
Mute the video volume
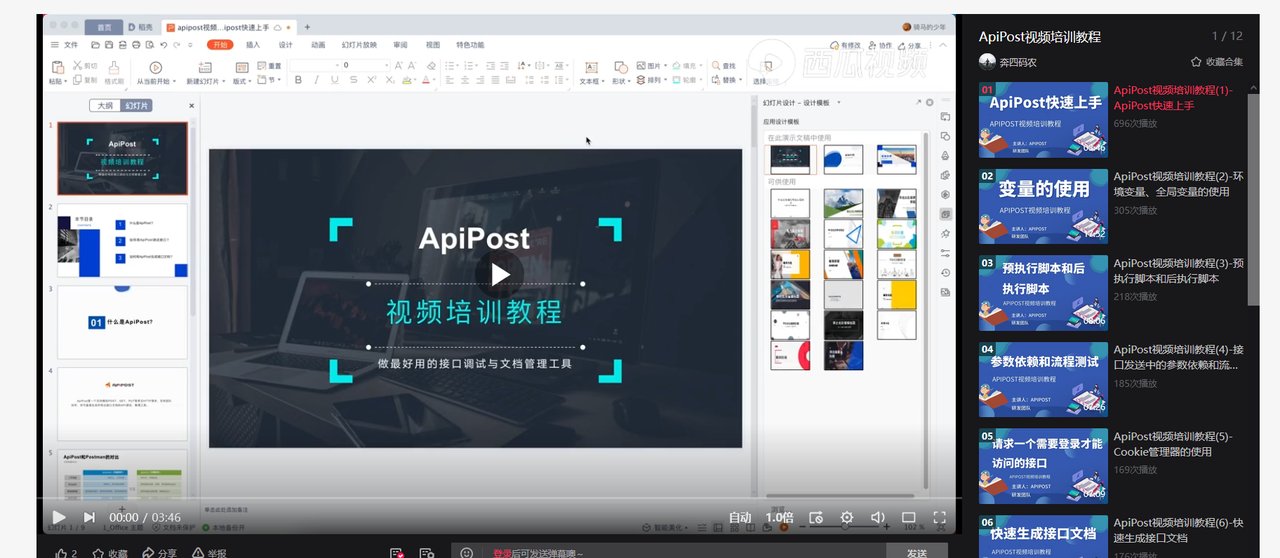pyautogui.click(x=878, y=517)
